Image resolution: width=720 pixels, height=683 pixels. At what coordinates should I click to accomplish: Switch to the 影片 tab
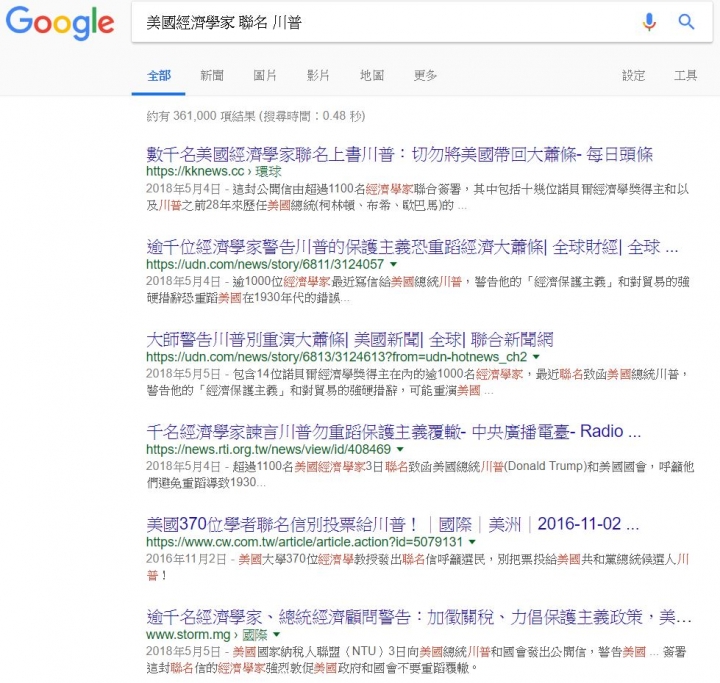click(x=318, y=75)
